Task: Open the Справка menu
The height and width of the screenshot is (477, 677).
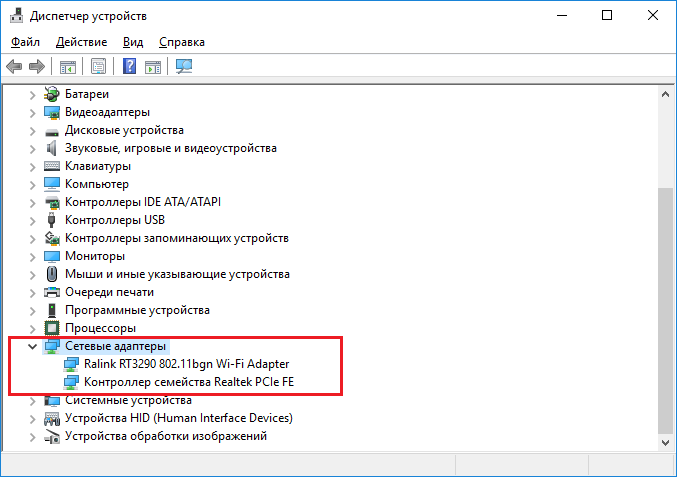Action: [x=182, y=42]
